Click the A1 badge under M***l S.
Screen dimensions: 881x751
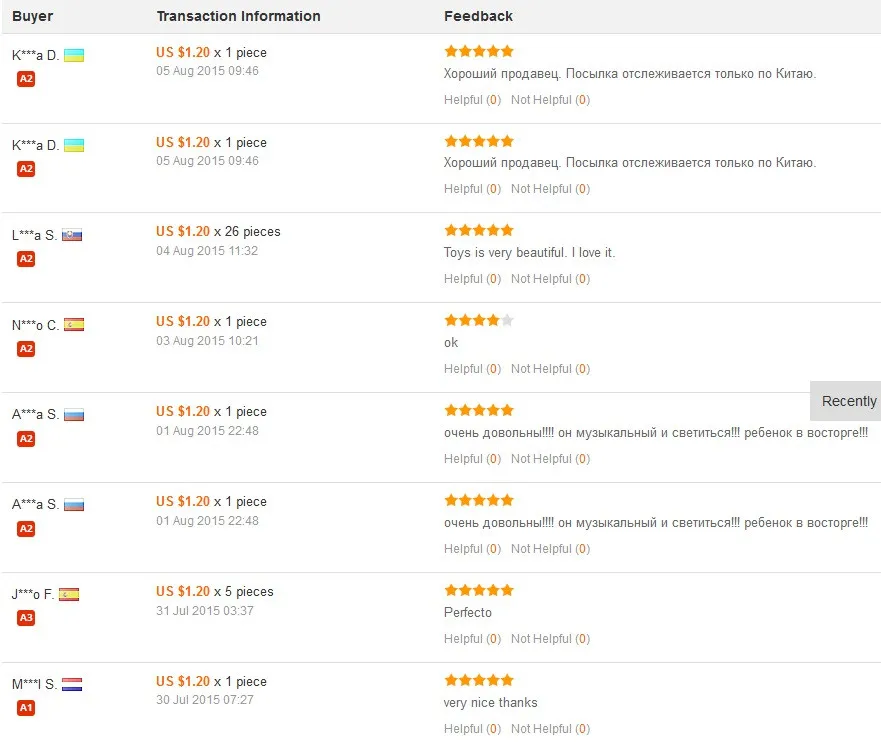(x=26, y=708)
